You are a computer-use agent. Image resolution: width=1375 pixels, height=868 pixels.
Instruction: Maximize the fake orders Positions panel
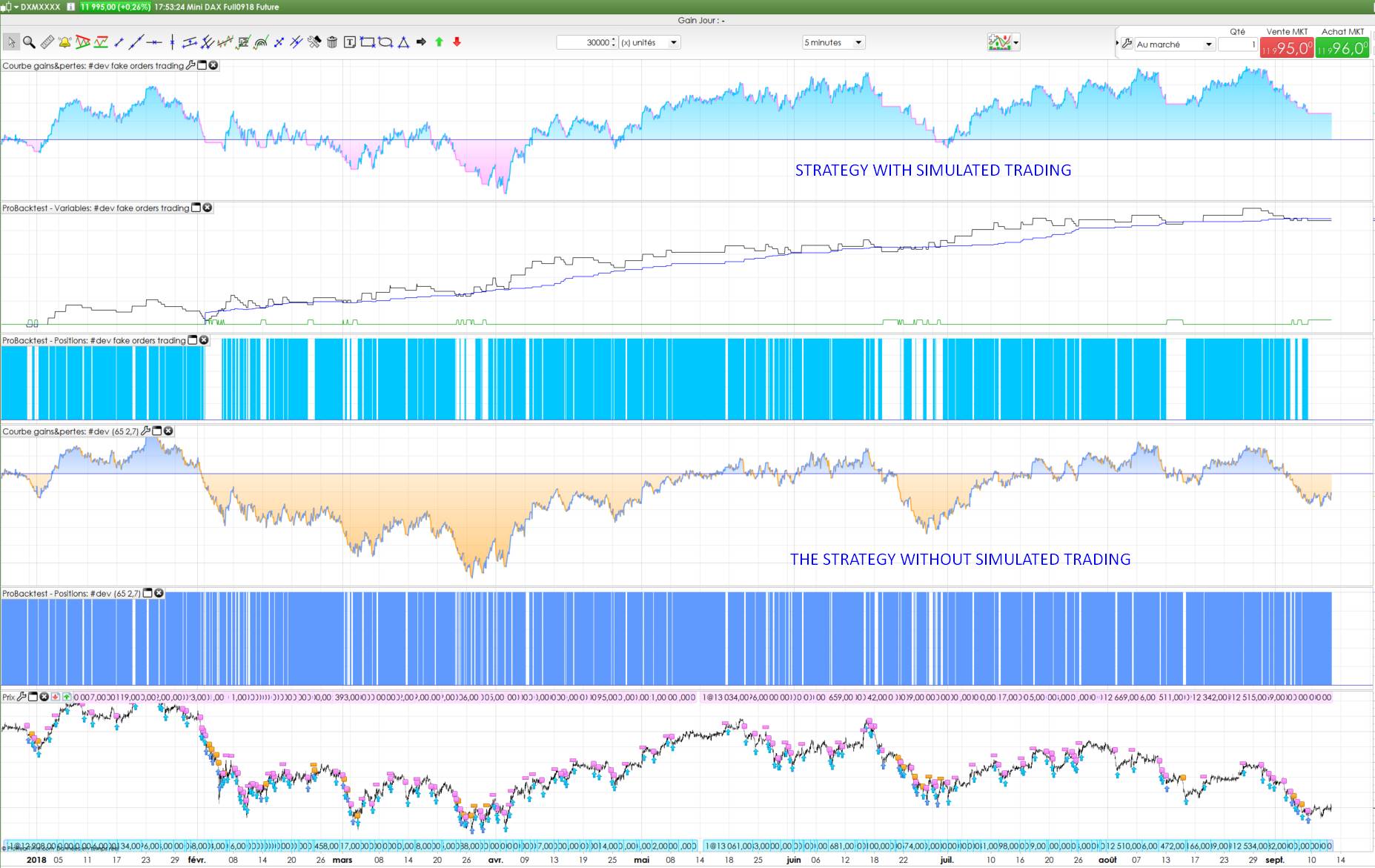pos(193,340)
